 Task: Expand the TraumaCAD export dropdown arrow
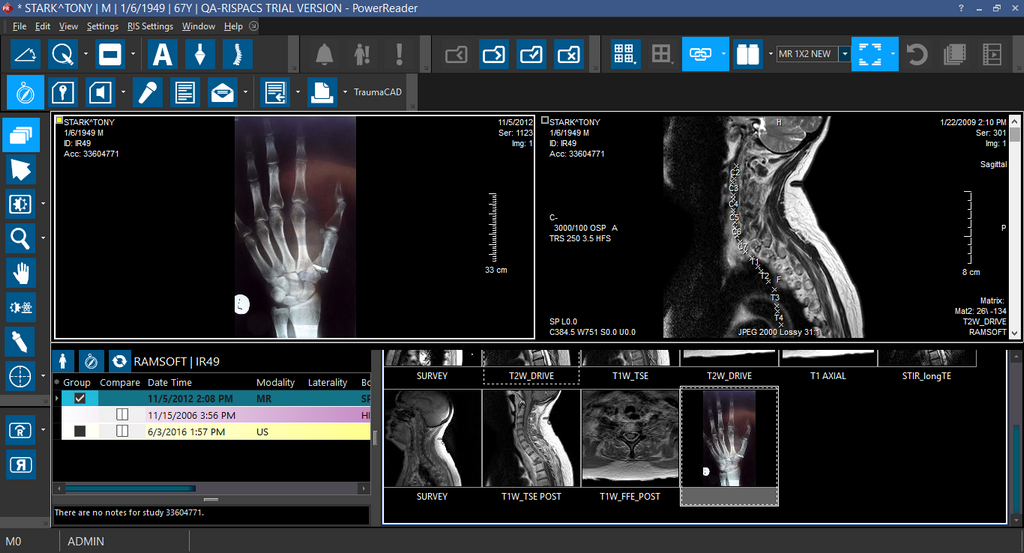point(345,93)
